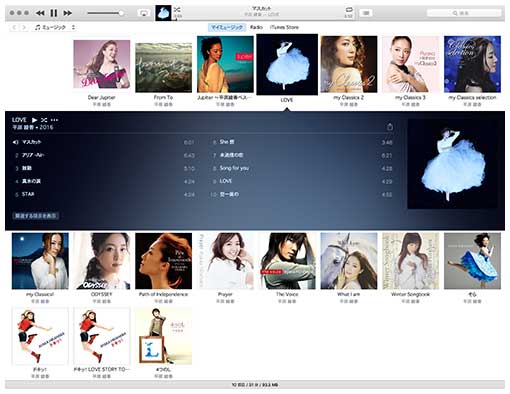The height and width of the screenshot is (394, 510).
Task: Select track 8 Song for you
Action: (302, 168)
